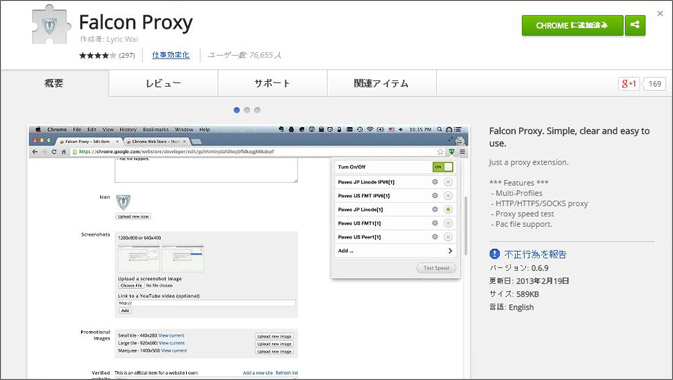Image resolution: width=673 pixels, height=380 pixels.
Task: Click the chrome.google.com address bar
Action: click(258, 152)
